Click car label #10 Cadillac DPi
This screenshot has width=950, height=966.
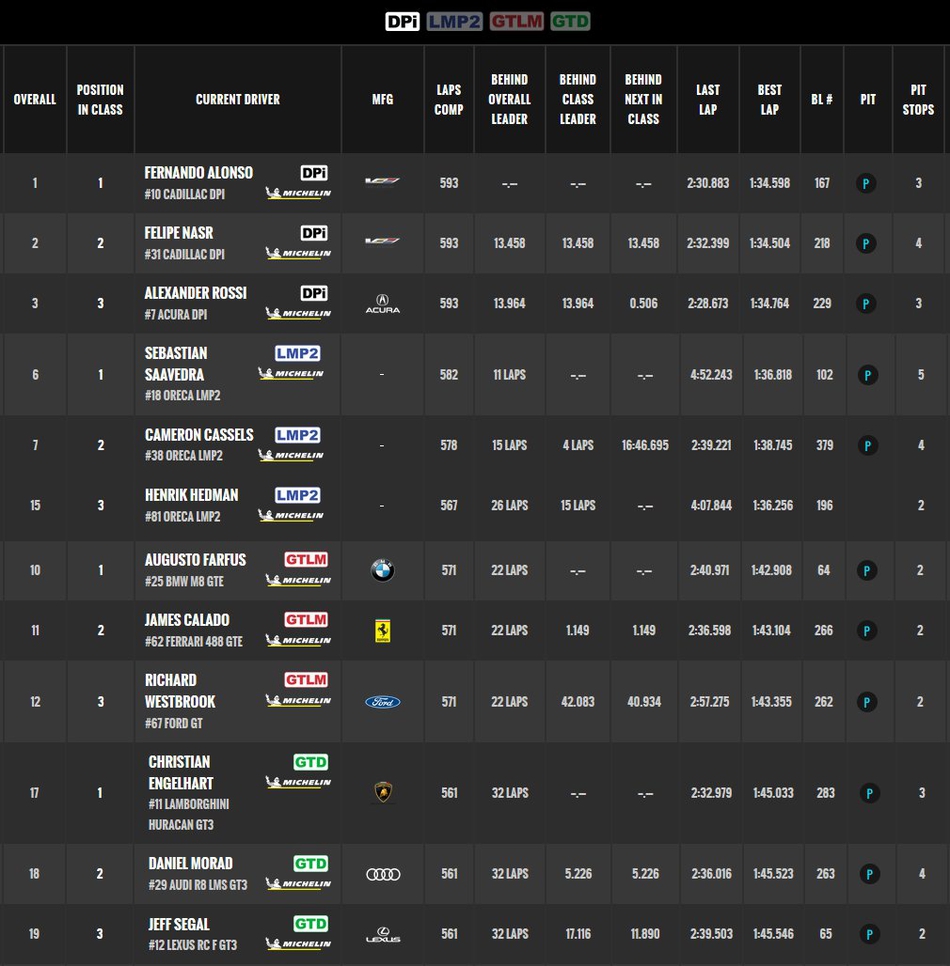pos(184,194)
